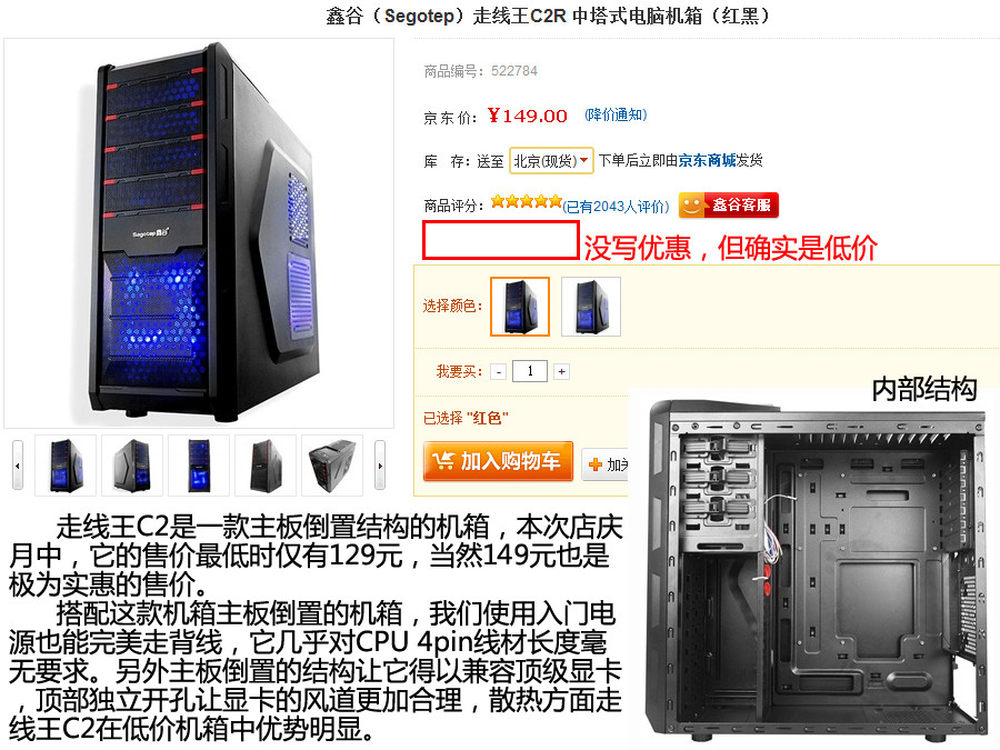Select the first red-color case swatch
This screenshot has width=1000, height=750.
click(520, 307)
